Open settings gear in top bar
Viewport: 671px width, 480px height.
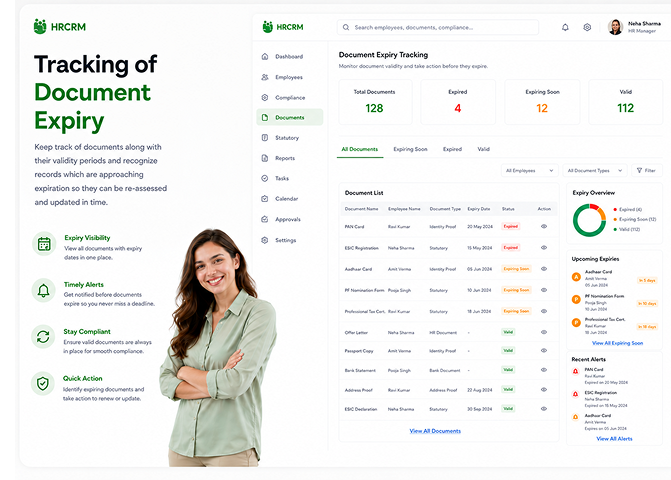[587, 27]
